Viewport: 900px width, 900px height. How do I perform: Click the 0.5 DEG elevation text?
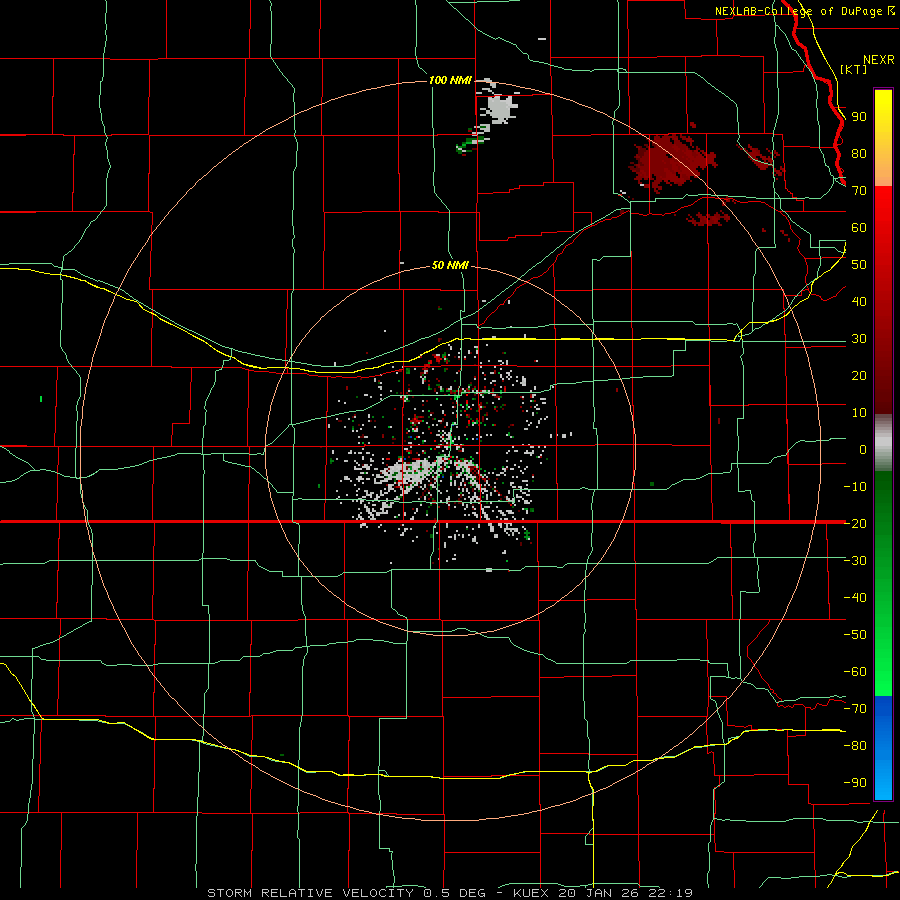tap(455, 893)
